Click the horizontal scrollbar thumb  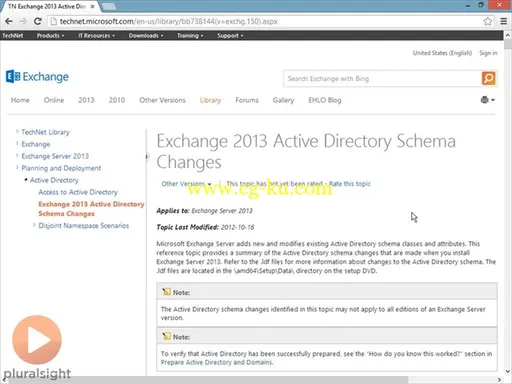pos(208,380)
